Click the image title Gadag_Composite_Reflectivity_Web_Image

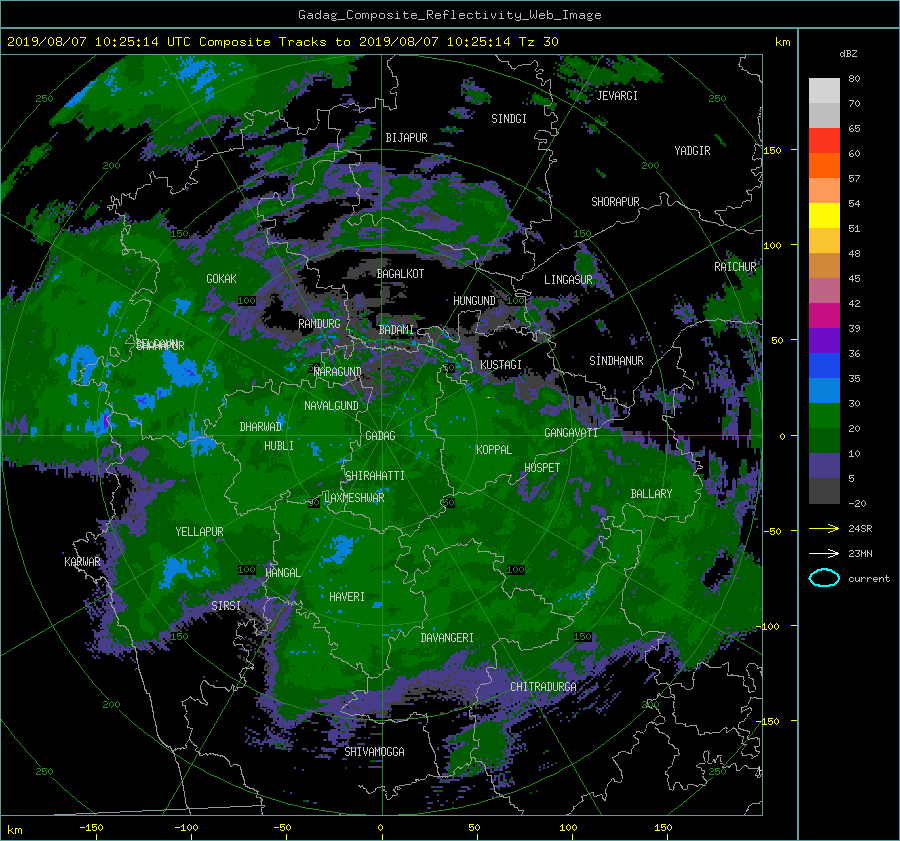point(449,15)
